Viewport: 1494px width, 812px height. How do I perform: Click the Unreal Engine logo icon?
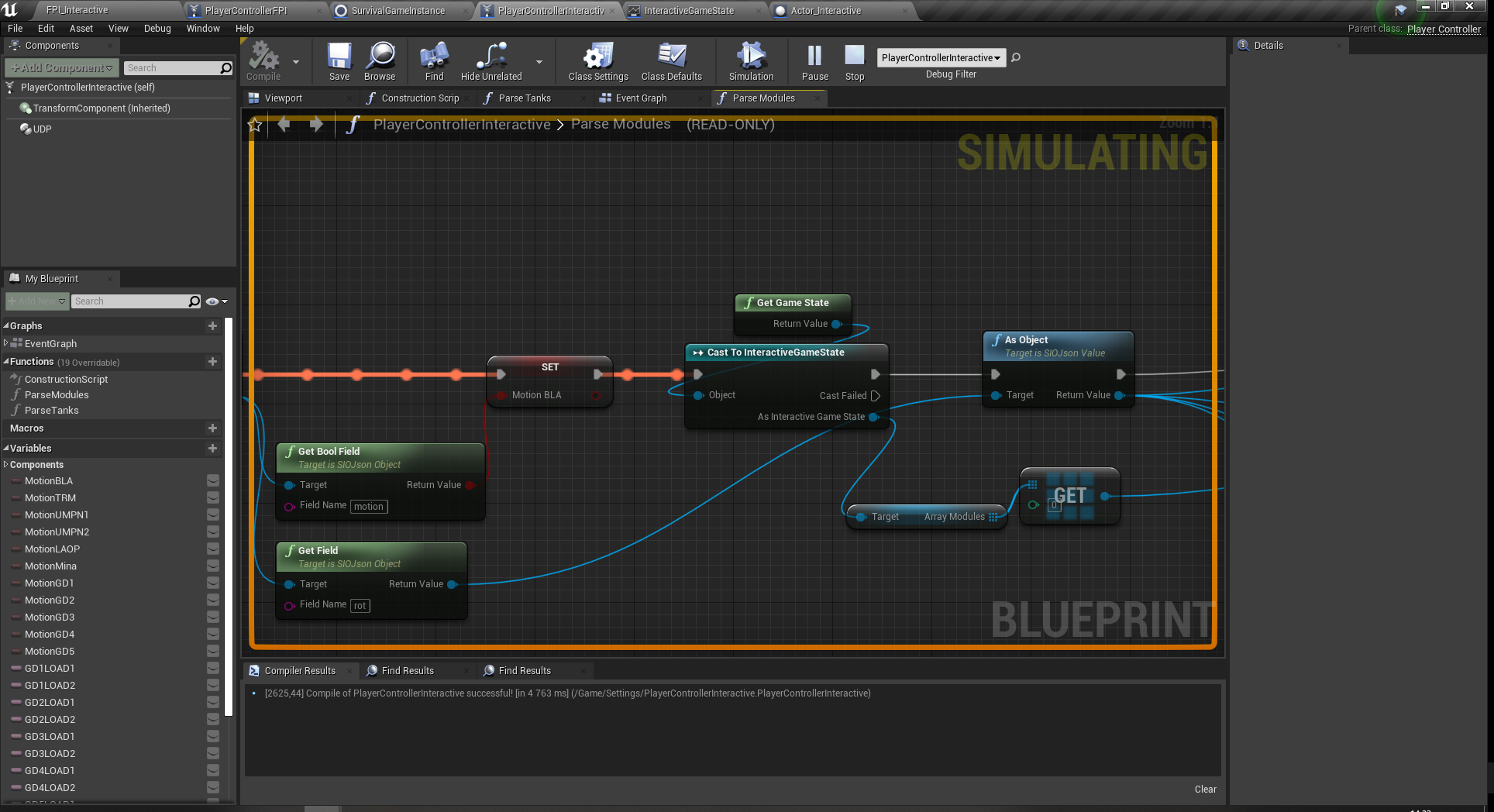pyautogui.click(x=10, y=10)
